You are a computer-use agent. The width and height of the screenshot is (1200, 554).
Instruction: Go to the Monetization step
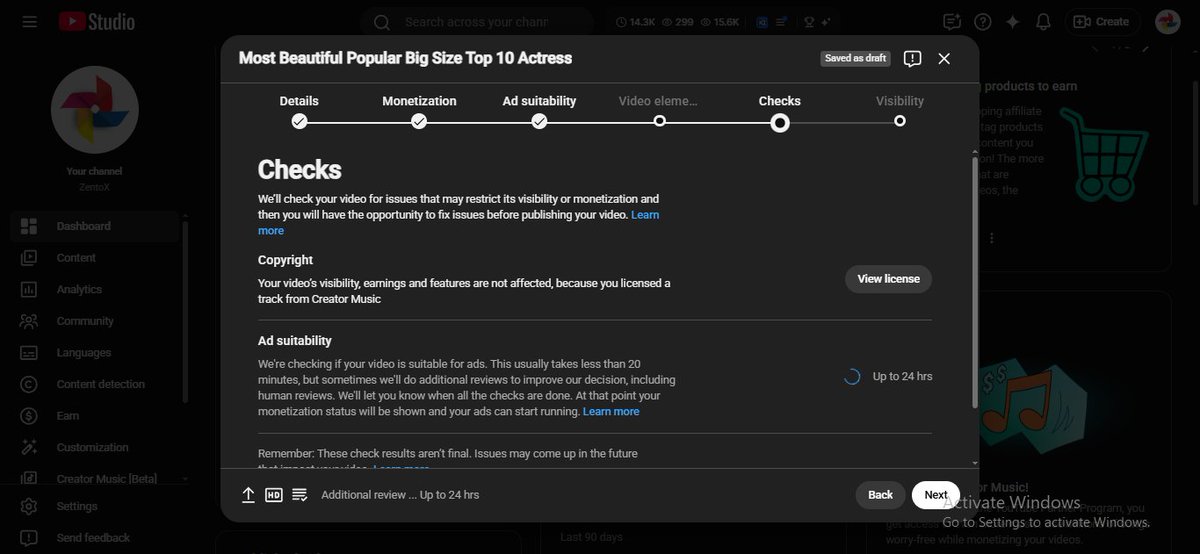pos(419,110)
